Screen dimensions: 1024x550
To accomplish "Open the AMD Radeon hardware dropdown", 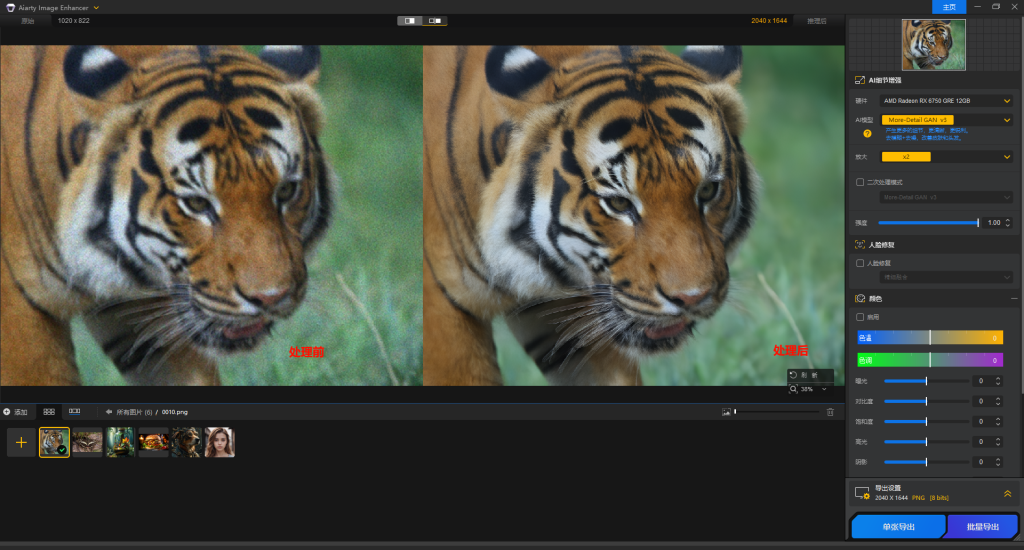I will click(x=946, y=100).
